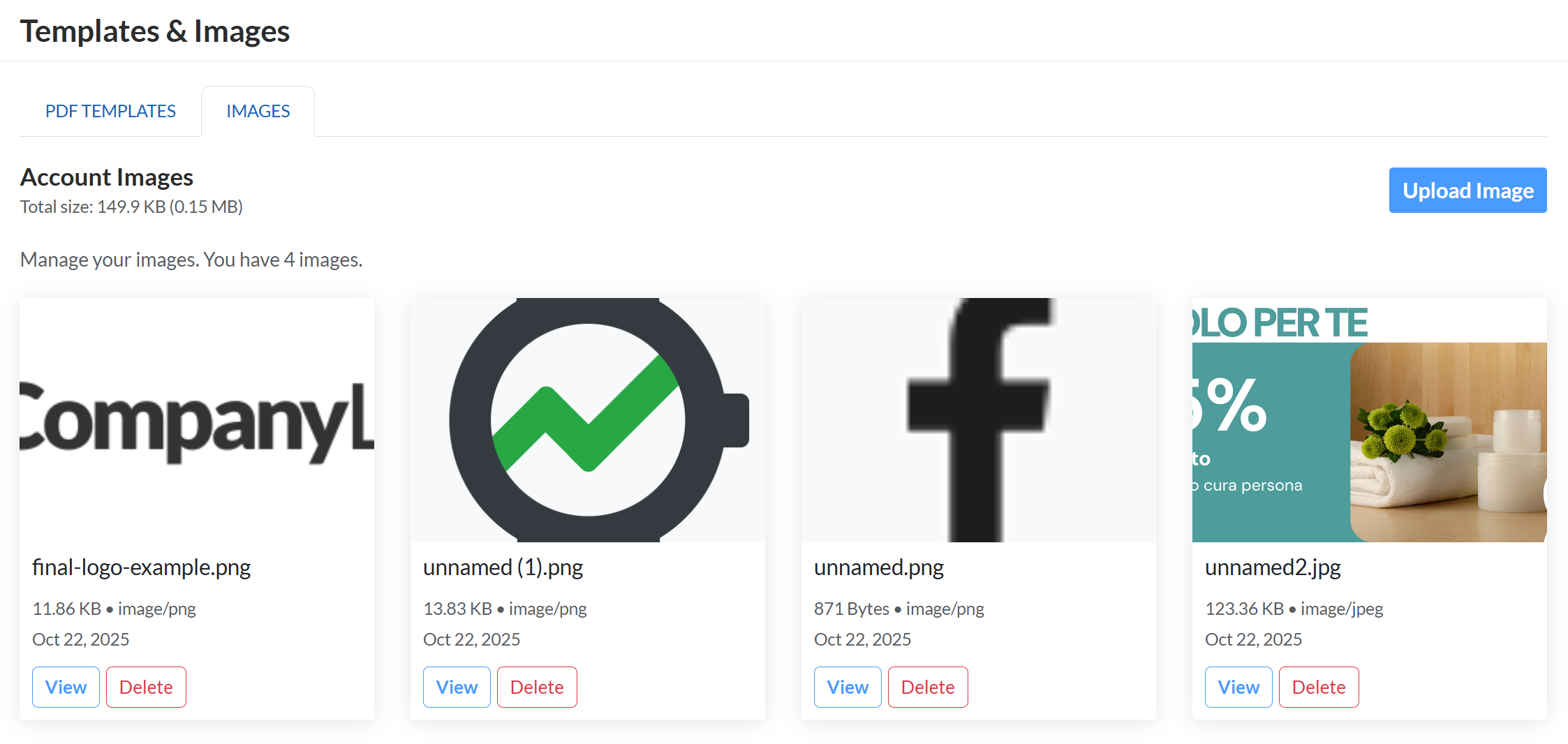The image size is (1568, 744).
Task: Delete the unnamed (1).png image
Action: point(536,687)
